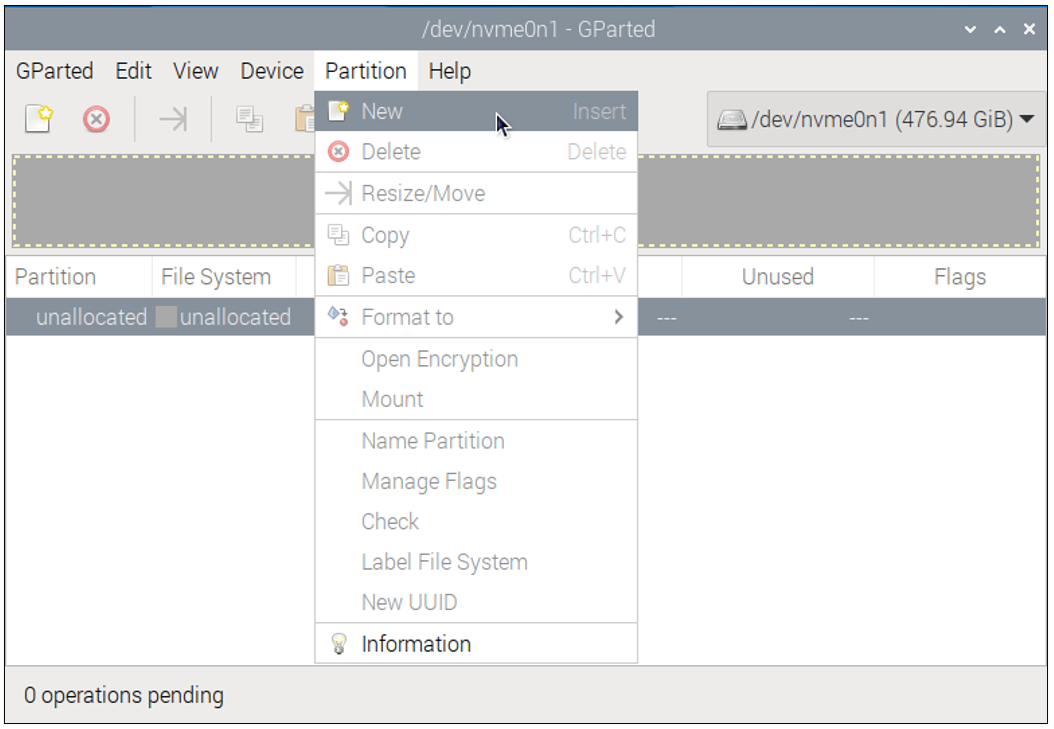Choose New UUID menu entry
The image size is (1054, 729).
click(476, 602)
